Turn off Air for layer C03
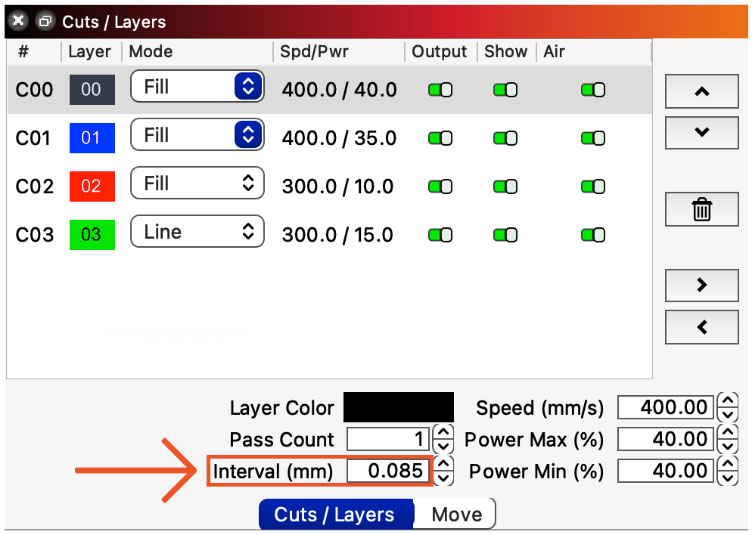This screenshot has height=535, width=754. (x=593, y=235)
